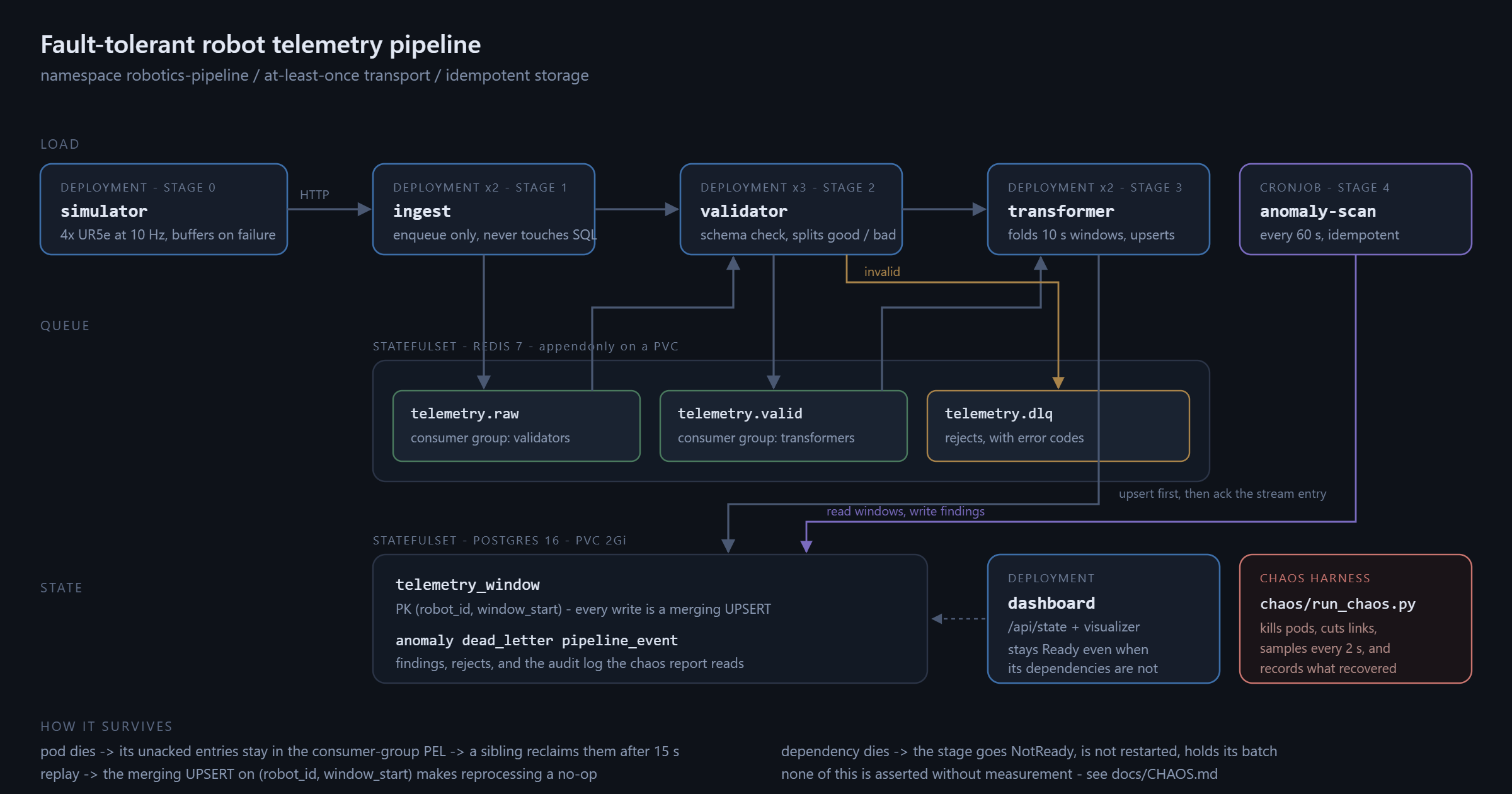Click 'DEPLOYMENT x3 - STAGE 2' label
The height and width of the screenshot is (794, 1512).
[787, 187]
